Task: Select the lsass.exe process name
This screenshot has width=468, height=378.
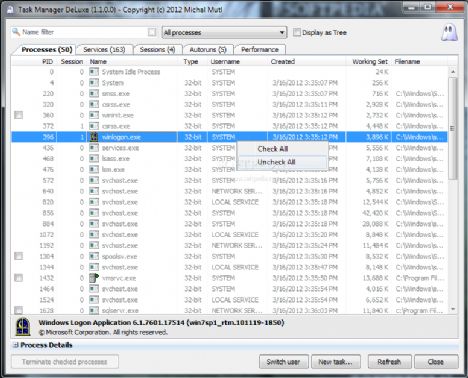Action: pyautogui.click(x=116, y=159)
